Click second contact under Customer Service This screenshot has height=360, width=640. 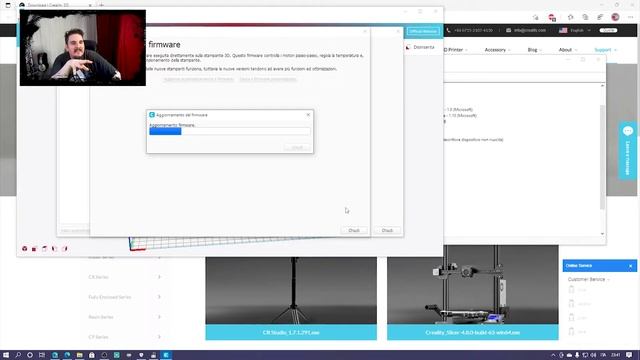[x=579, y=304]
